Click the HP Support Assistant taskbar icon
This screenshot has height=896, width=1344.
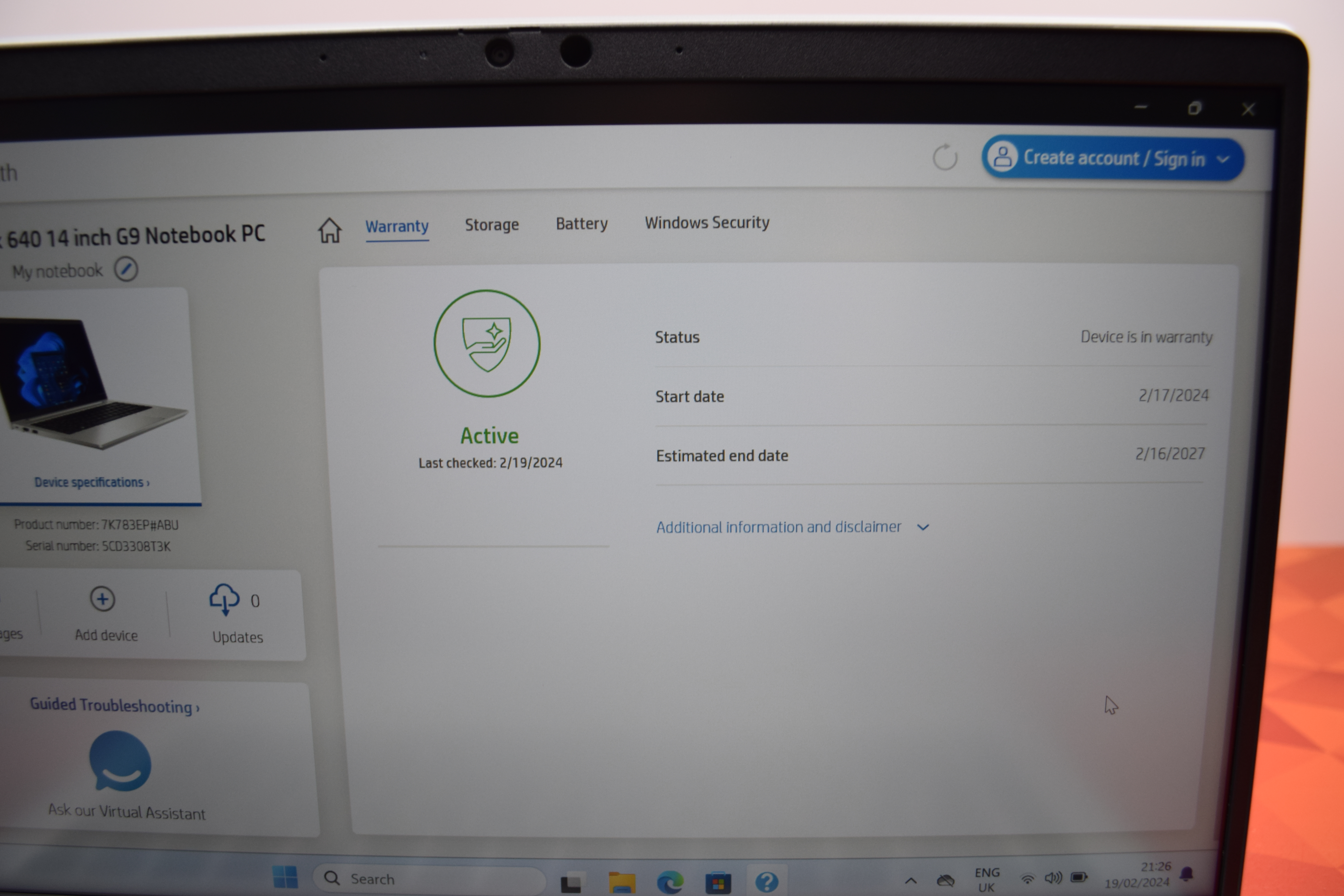coord(767,882)
